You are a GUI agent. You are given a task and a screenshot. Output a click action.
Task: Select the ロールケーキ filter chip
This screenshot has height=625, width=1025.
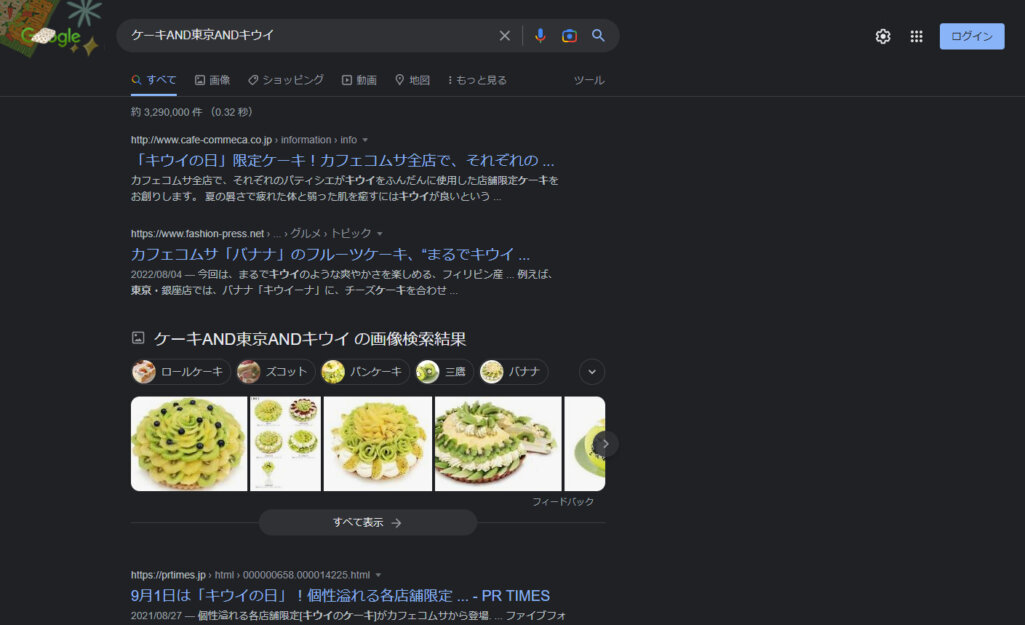point(181,372)
